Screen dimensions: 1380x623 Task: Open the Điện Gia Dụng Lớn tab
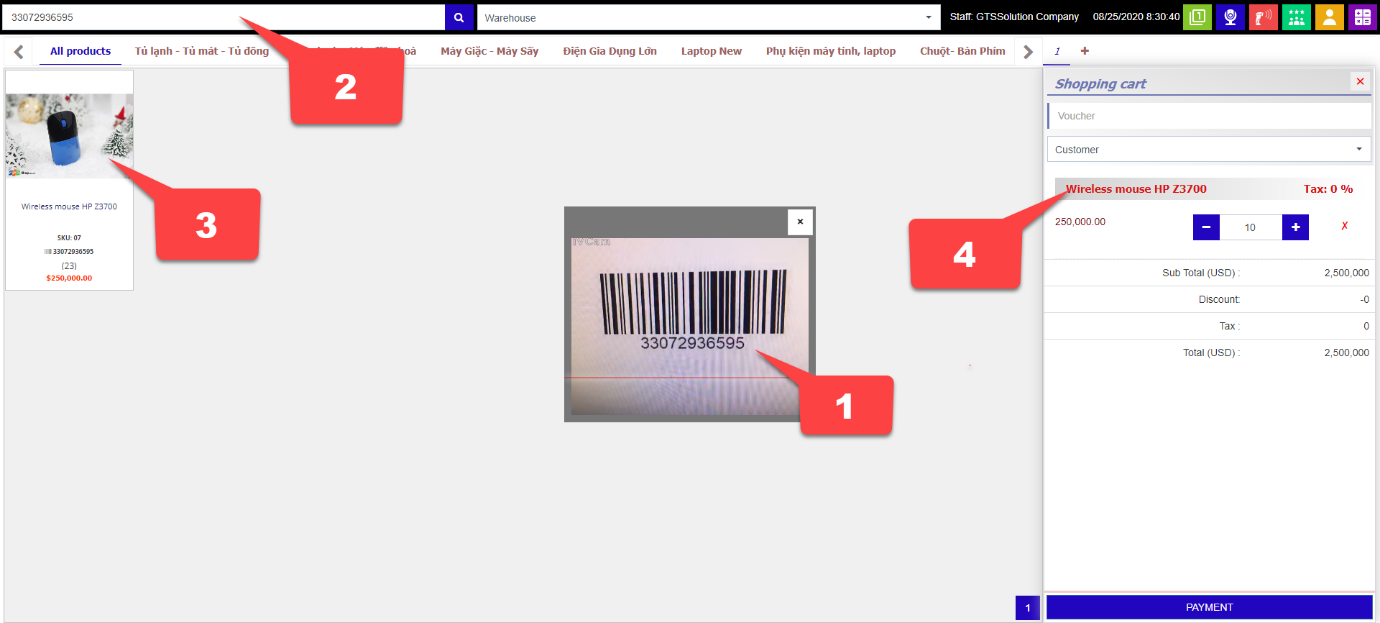[610, 51]
